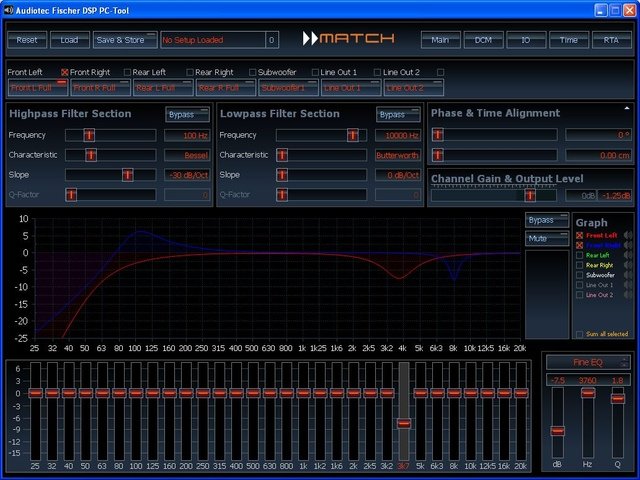
Task: Open the Fine EQ mode selector
Action: click(589, 361)
